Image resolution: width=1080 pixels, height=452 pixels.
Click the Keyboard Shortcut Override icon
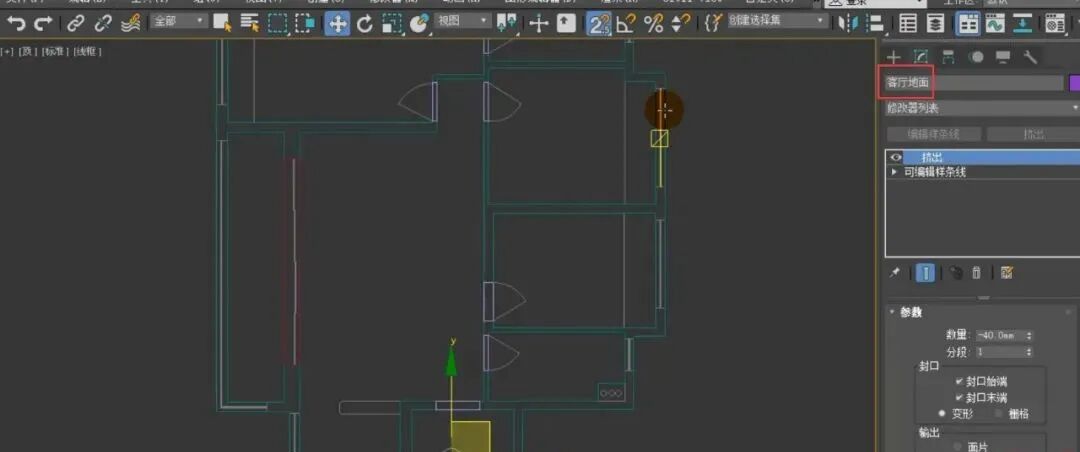[566, 24]
